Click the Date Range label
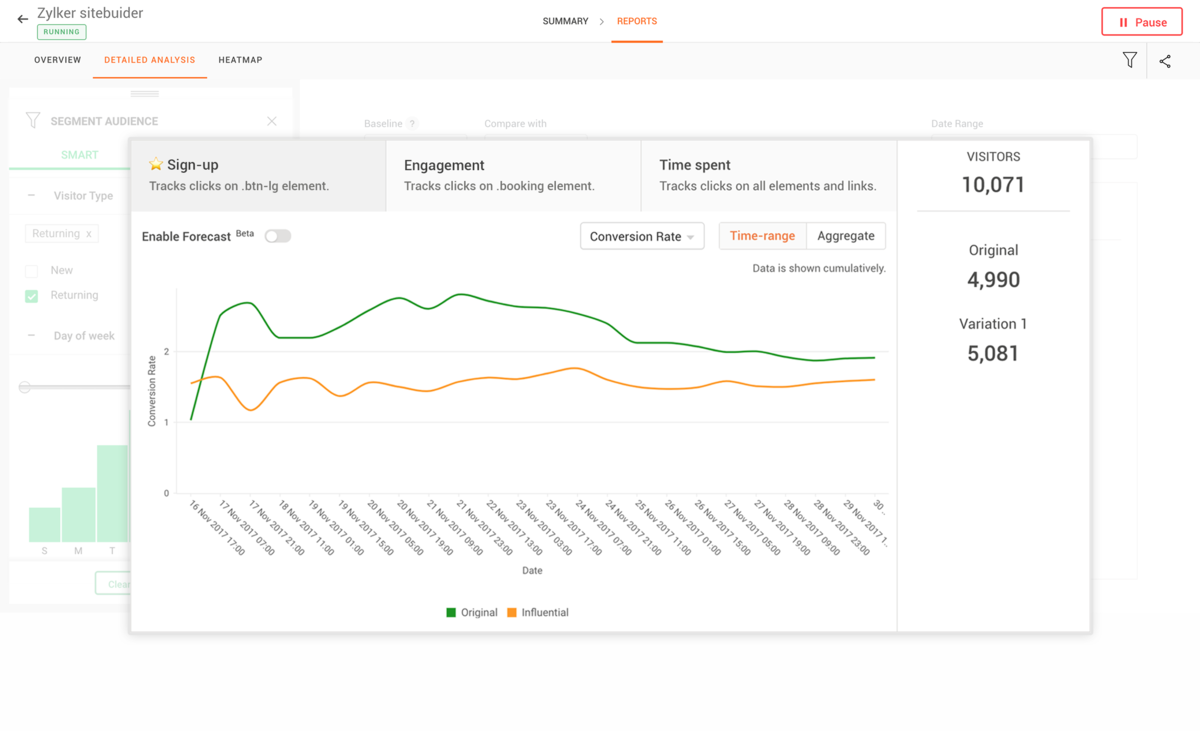The width and height of the screenshot is (1200, 731). pos(957,124)
